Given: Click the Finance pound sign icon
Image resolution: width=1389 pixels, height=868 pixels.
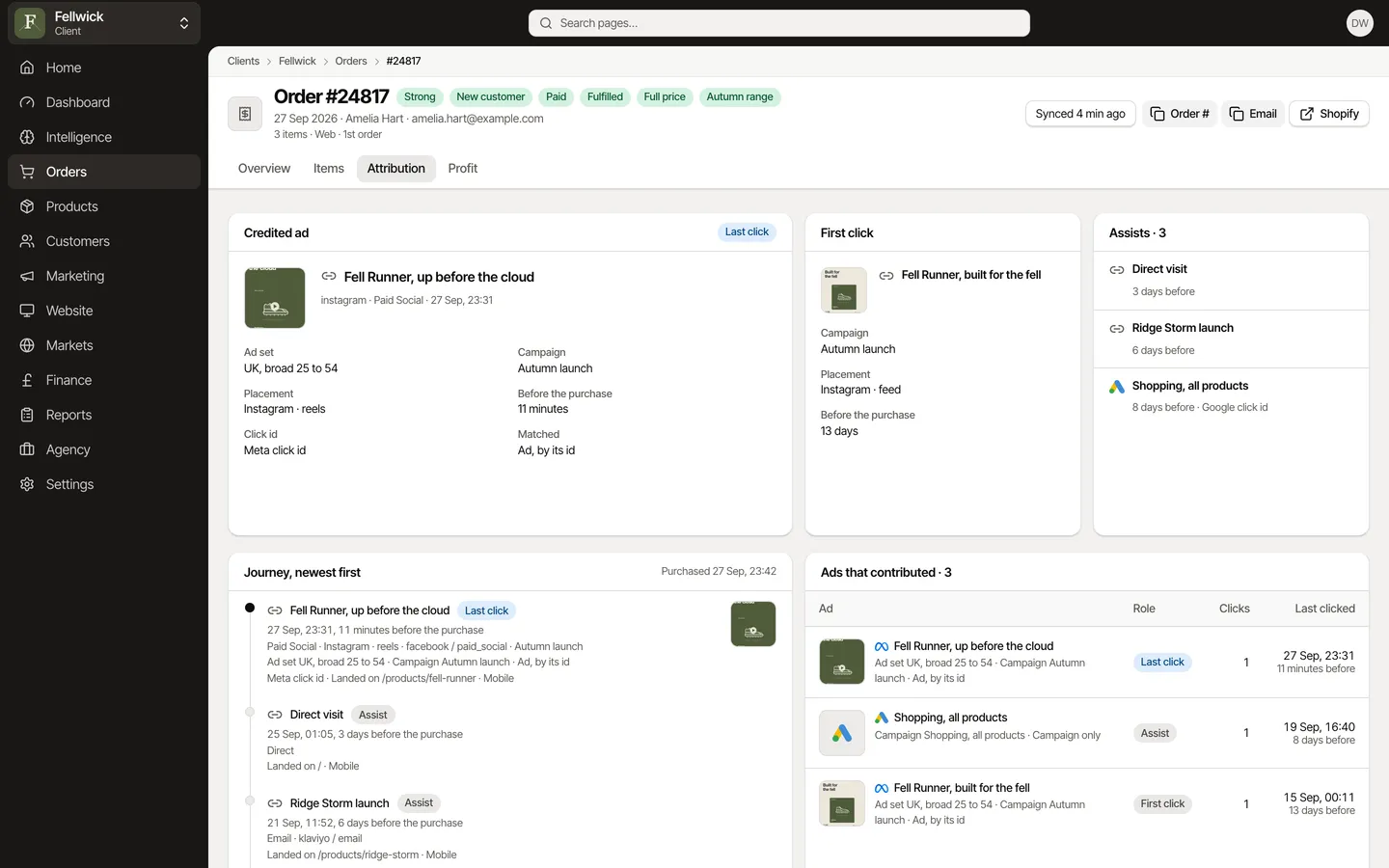Looking at the screenshot, I should click(x=27, y=380).
